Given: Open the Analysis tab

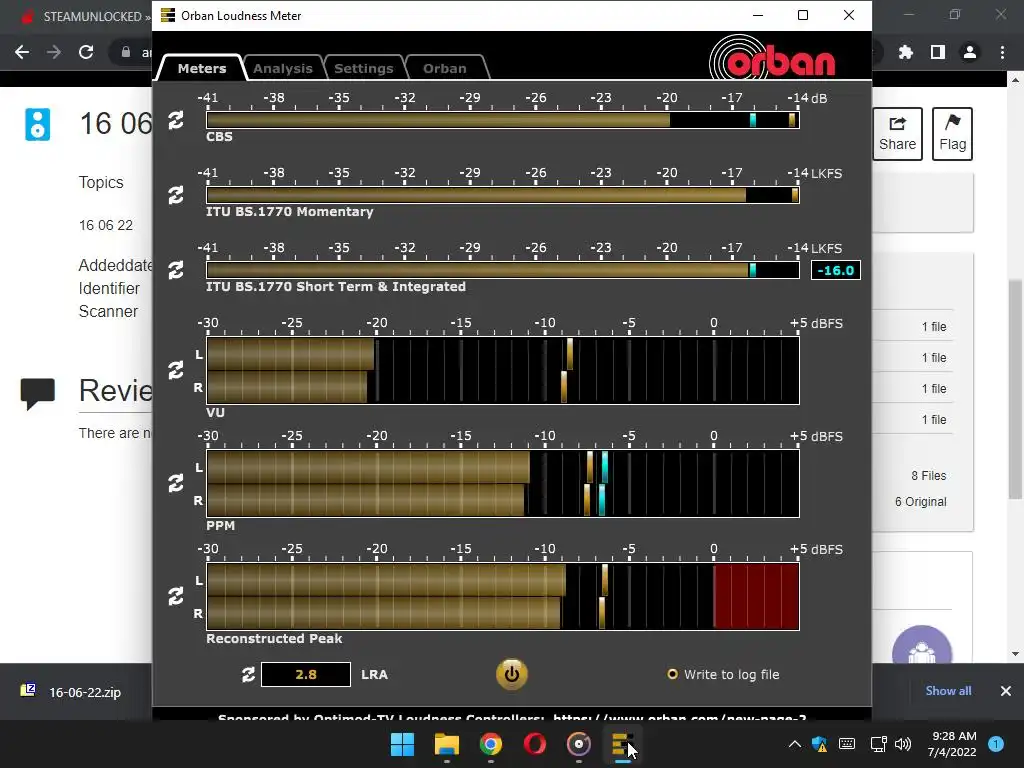Looking at the screenshot, I should coord(283,68).
